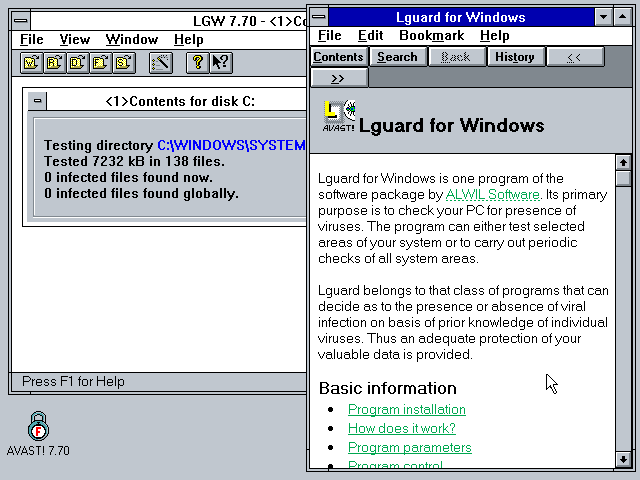Click the help scrollbar down arrow
This screenshot has height=480, width=640.
[x=623, y=459]
